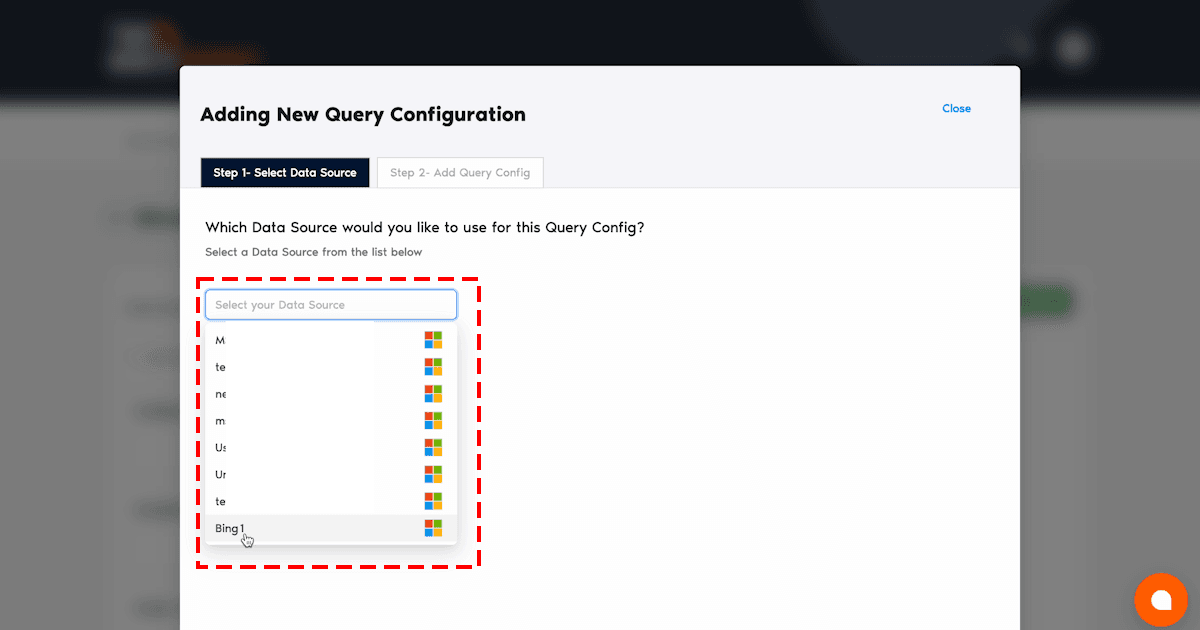Click the Microsoft logo in the 'ne' row

(x=433, y=394)
